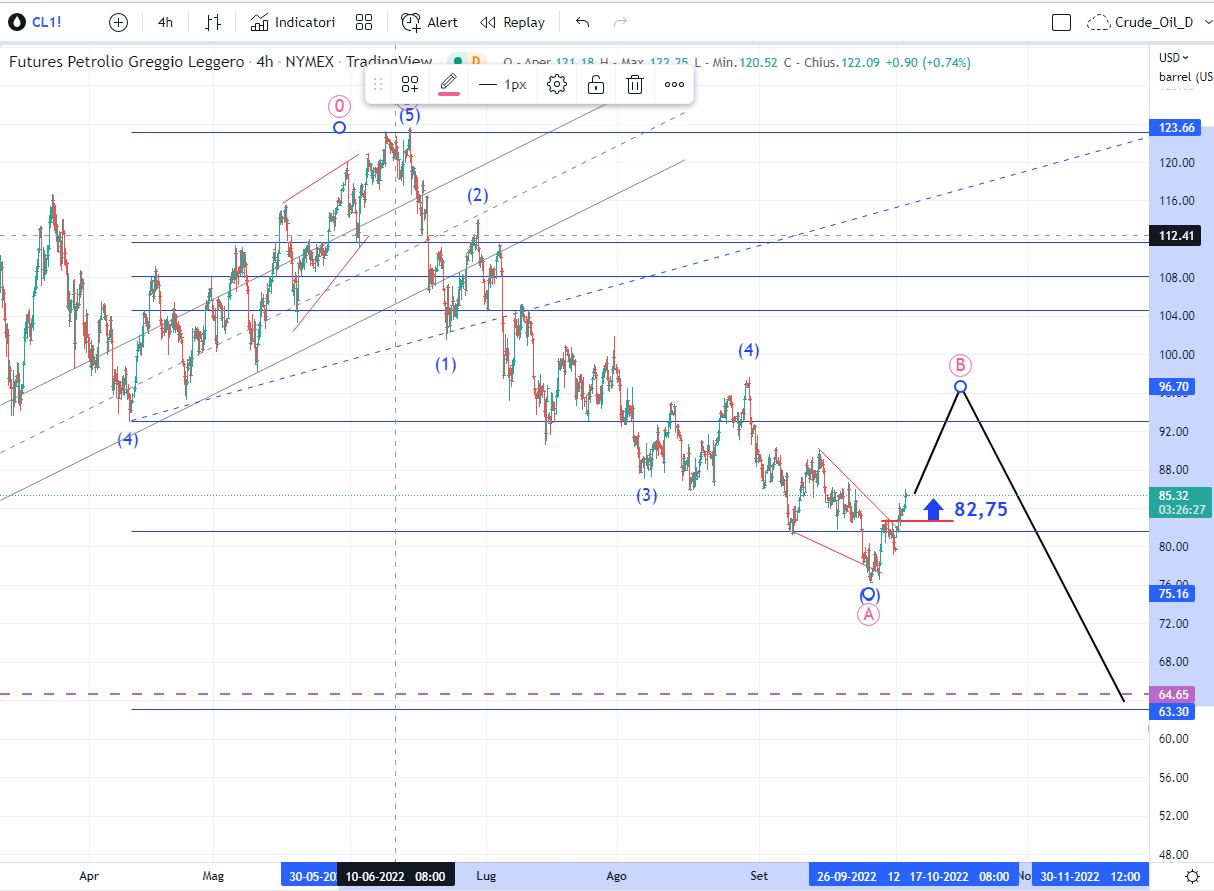The image size is (1214, 891).
Task: Click the purple 64.65 price label
Action: 1173,694
